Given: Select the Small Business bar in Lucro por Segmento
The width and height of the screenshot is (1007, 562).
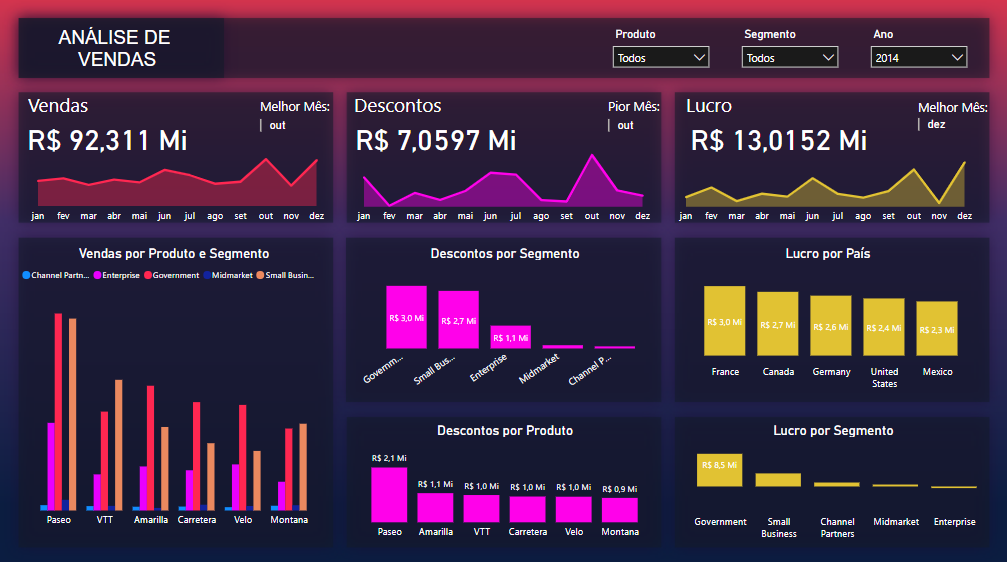Looking at the screenshot, I should 778,480.
